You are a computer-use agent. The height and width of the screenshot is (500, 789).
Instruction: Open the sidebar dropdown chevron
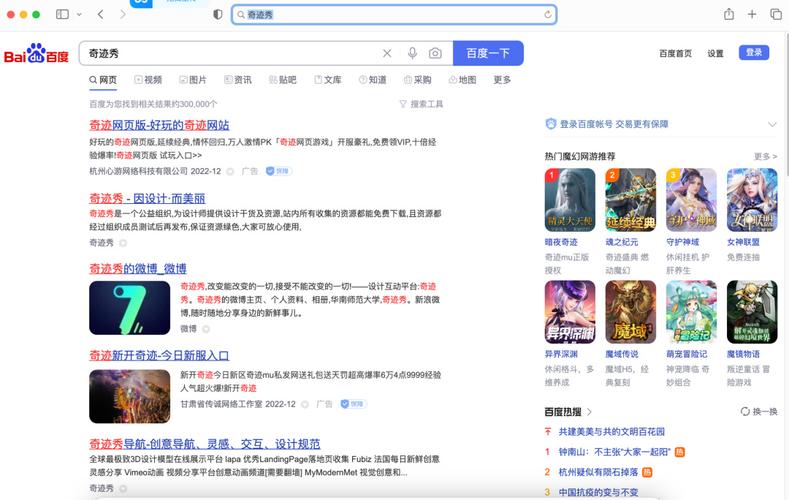point(80,15)
